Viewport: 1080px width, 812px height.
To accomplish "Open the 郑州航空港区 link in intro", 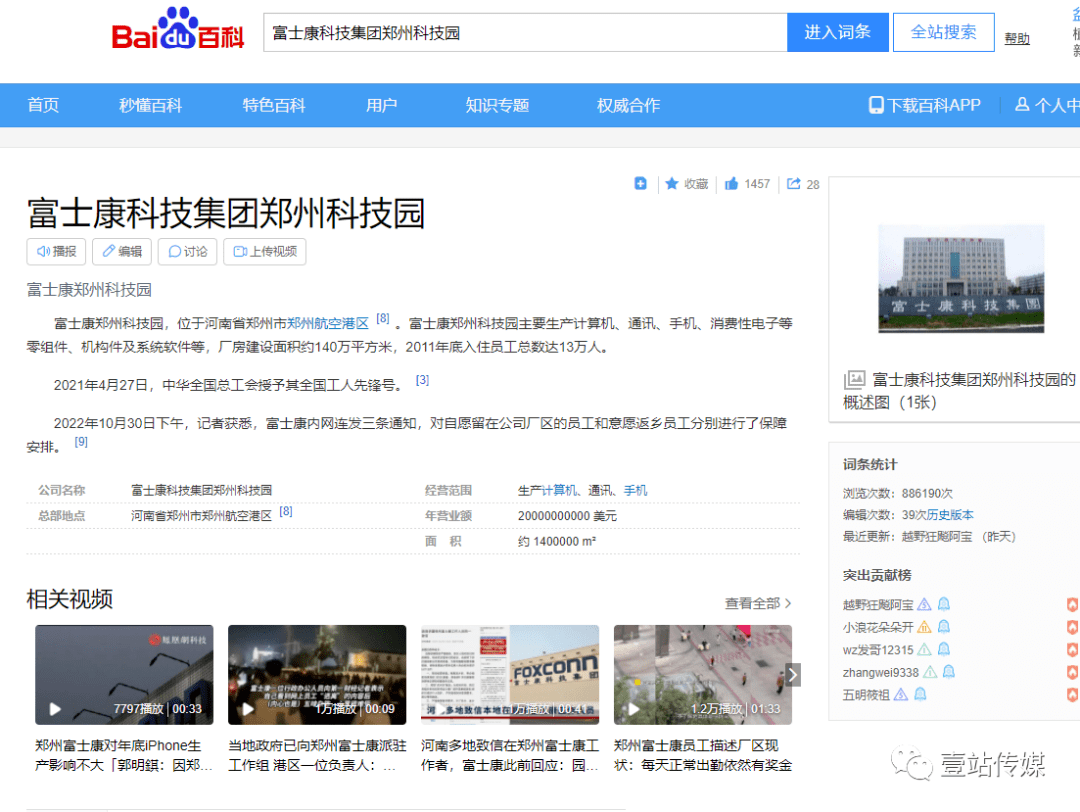I will pos(328,323).
